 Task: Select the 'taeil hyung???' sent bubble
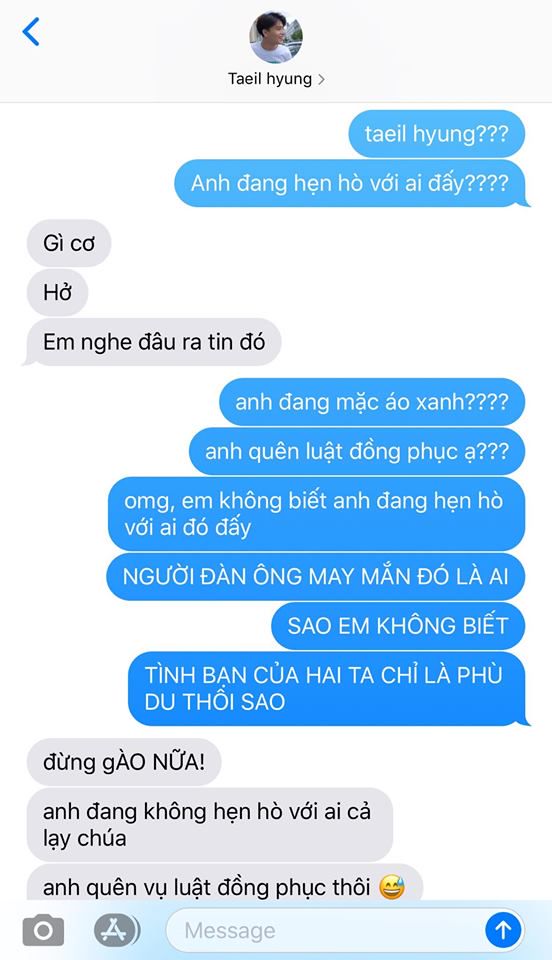coord(437,133)
